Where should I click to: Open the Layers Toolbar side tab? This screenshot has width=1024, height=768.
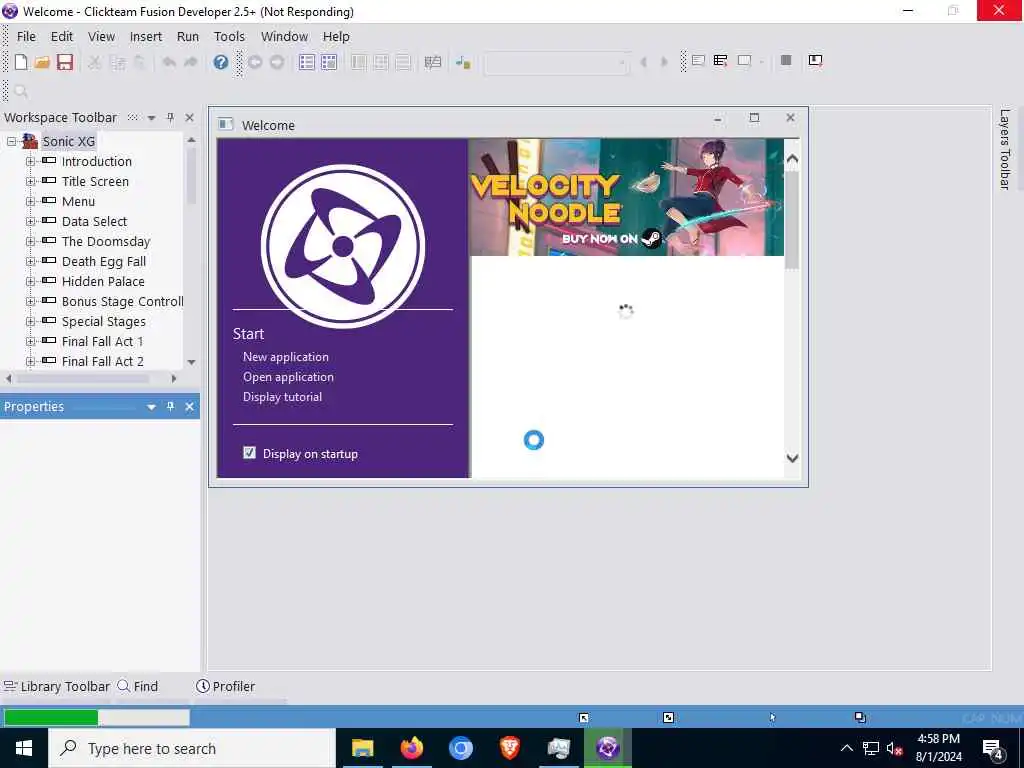1004,149
